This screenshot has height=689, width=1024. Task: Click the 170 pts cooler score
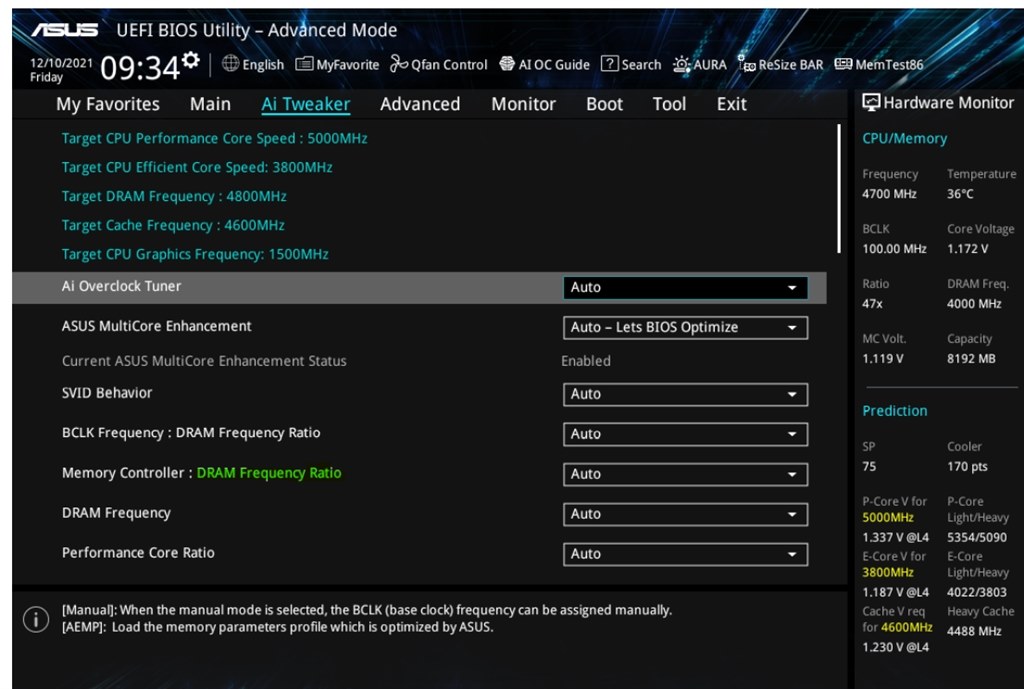[x=967, y=466]
